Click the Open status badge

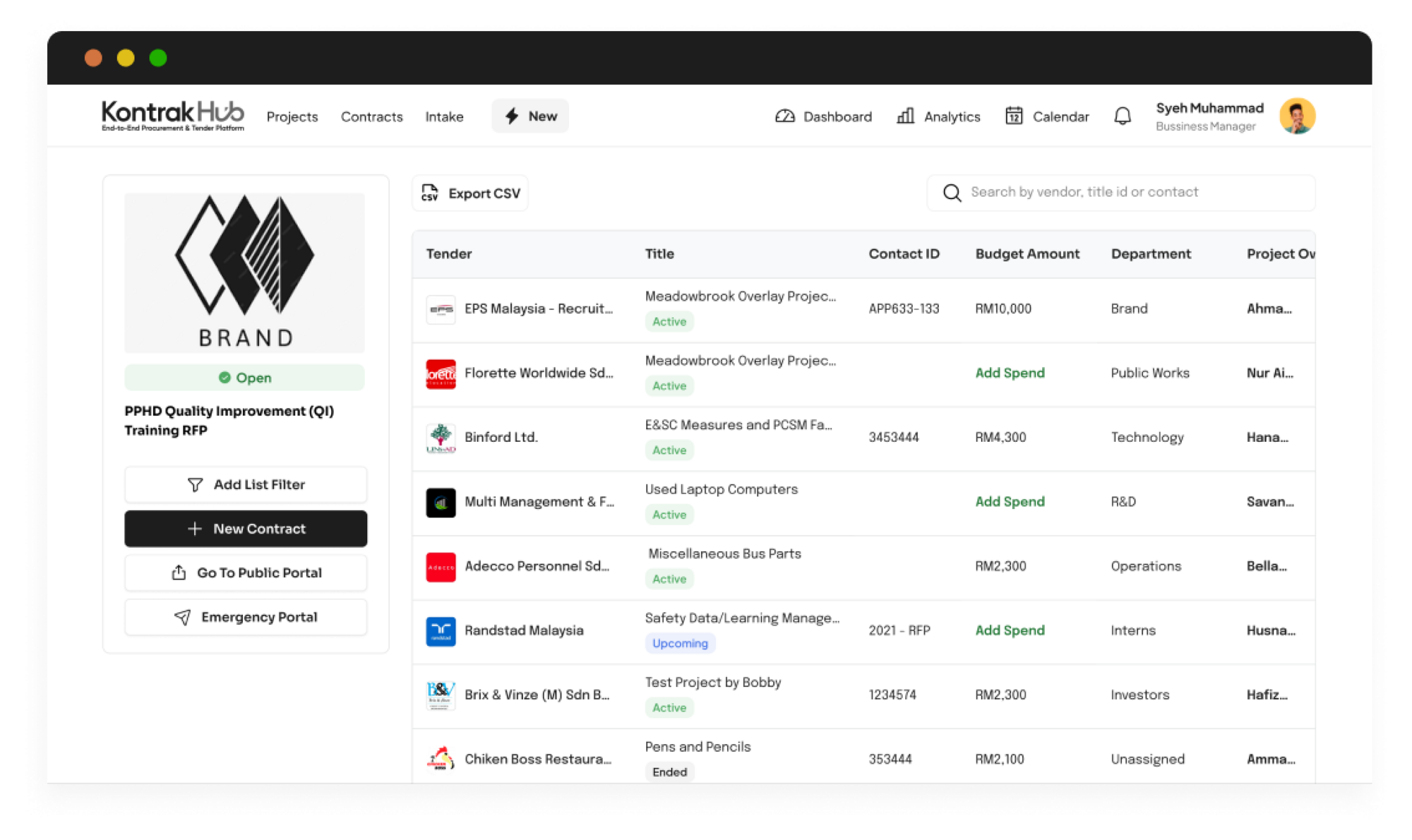(245, 378)
